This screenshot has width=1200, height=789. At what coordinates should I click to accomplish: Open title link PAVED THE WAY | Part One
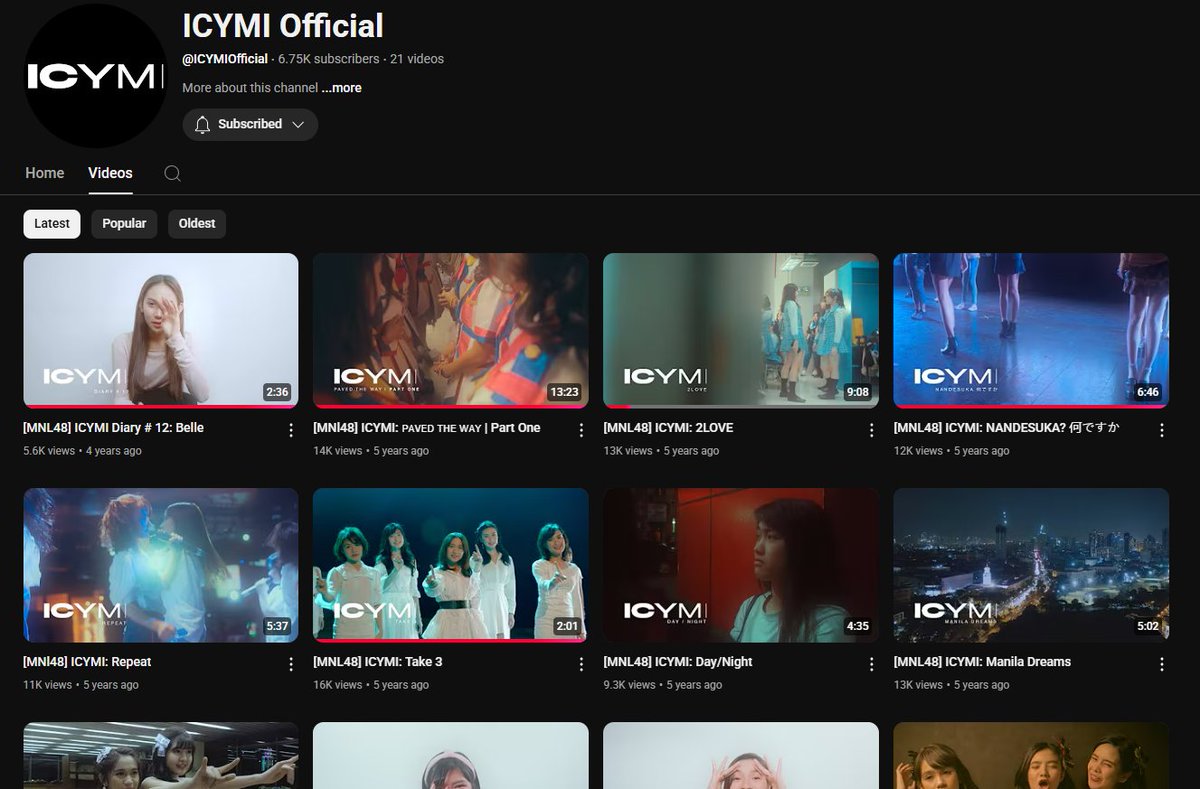427,428
